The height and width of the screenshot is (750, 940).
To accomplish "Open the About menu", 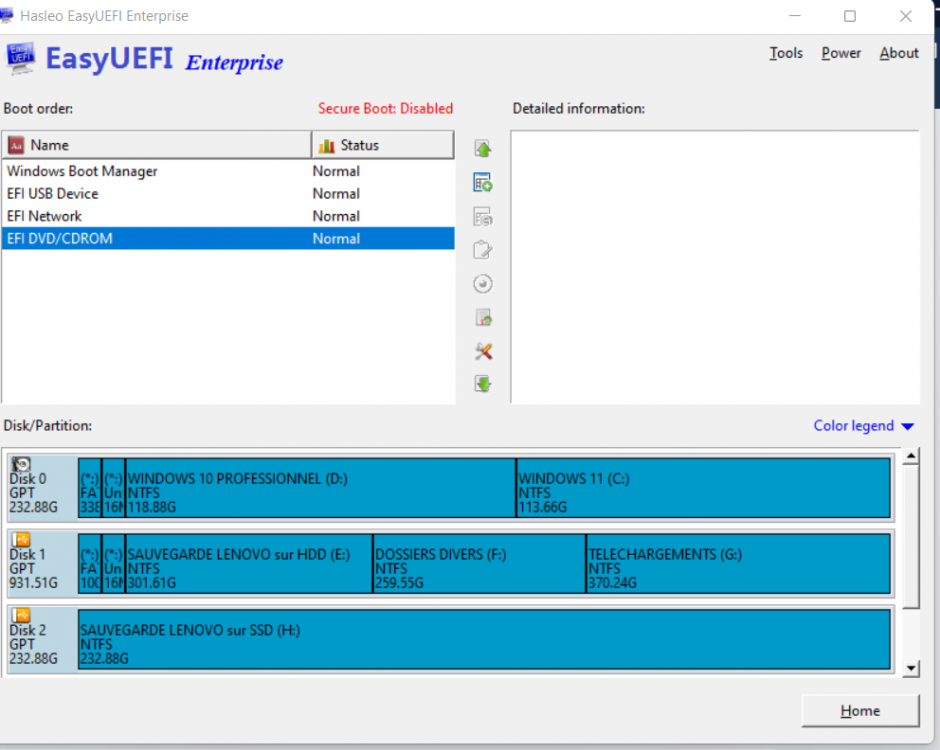I will pos(899,53).
